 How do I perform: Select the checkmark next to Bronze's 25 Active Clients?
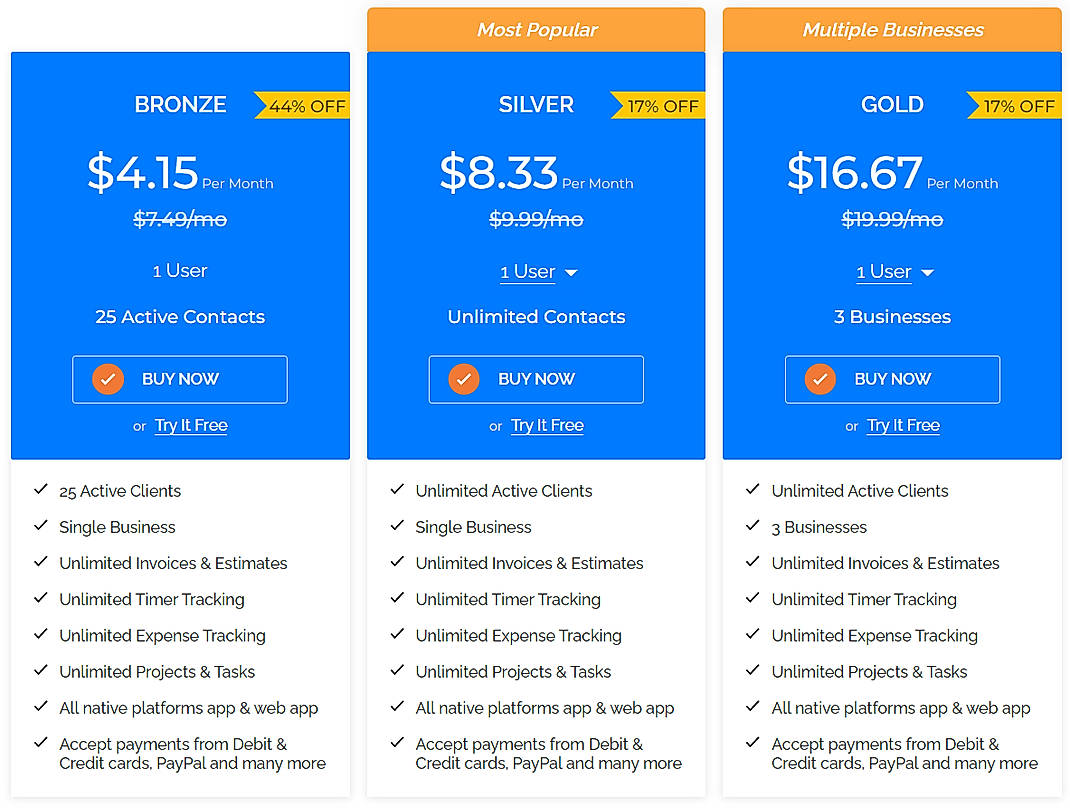click(x=41, y=490)
